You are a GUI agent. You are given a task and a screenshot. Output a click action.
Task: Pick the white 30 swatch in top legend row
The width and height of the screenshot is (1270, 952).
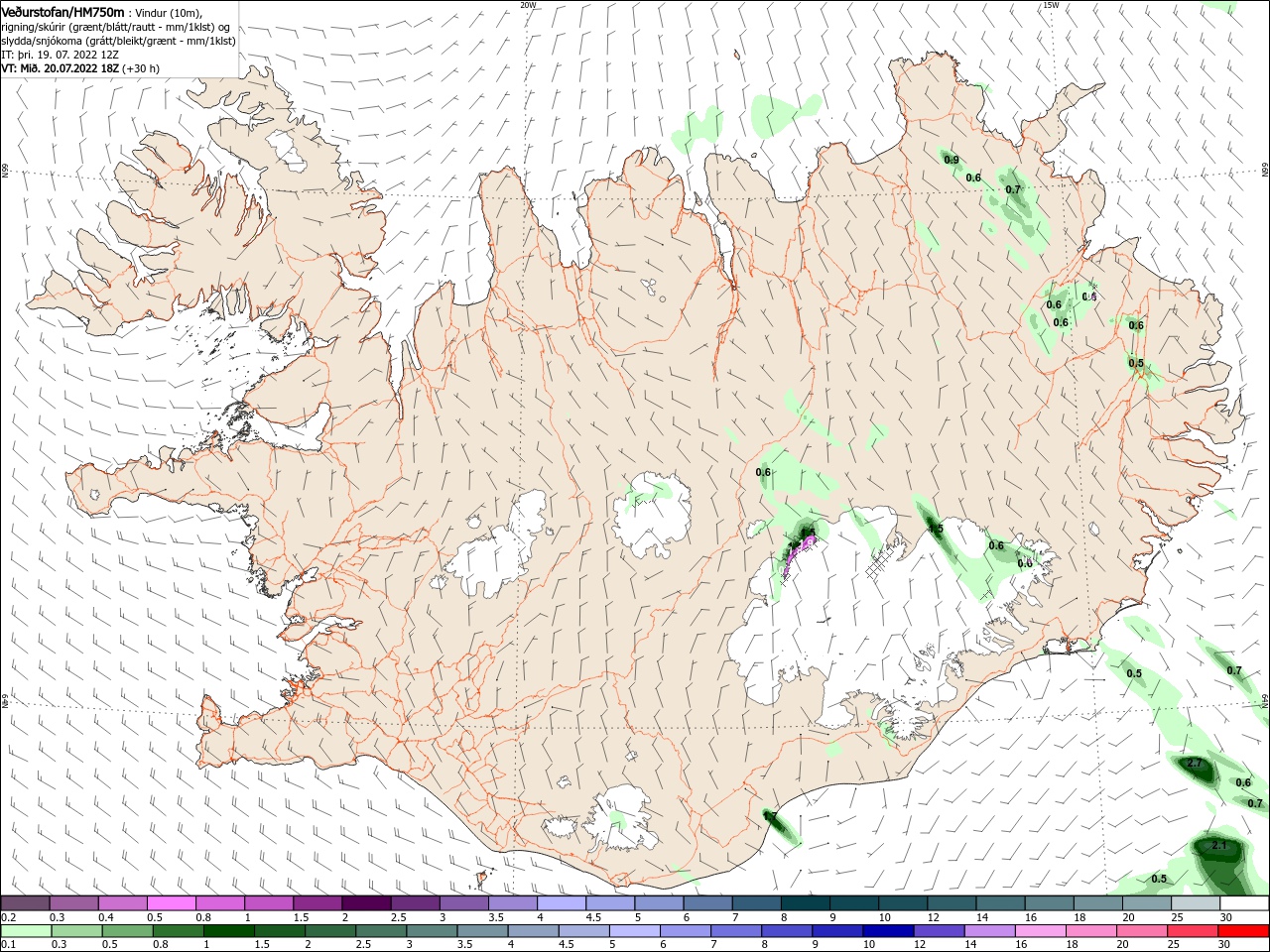[1244, 903]
